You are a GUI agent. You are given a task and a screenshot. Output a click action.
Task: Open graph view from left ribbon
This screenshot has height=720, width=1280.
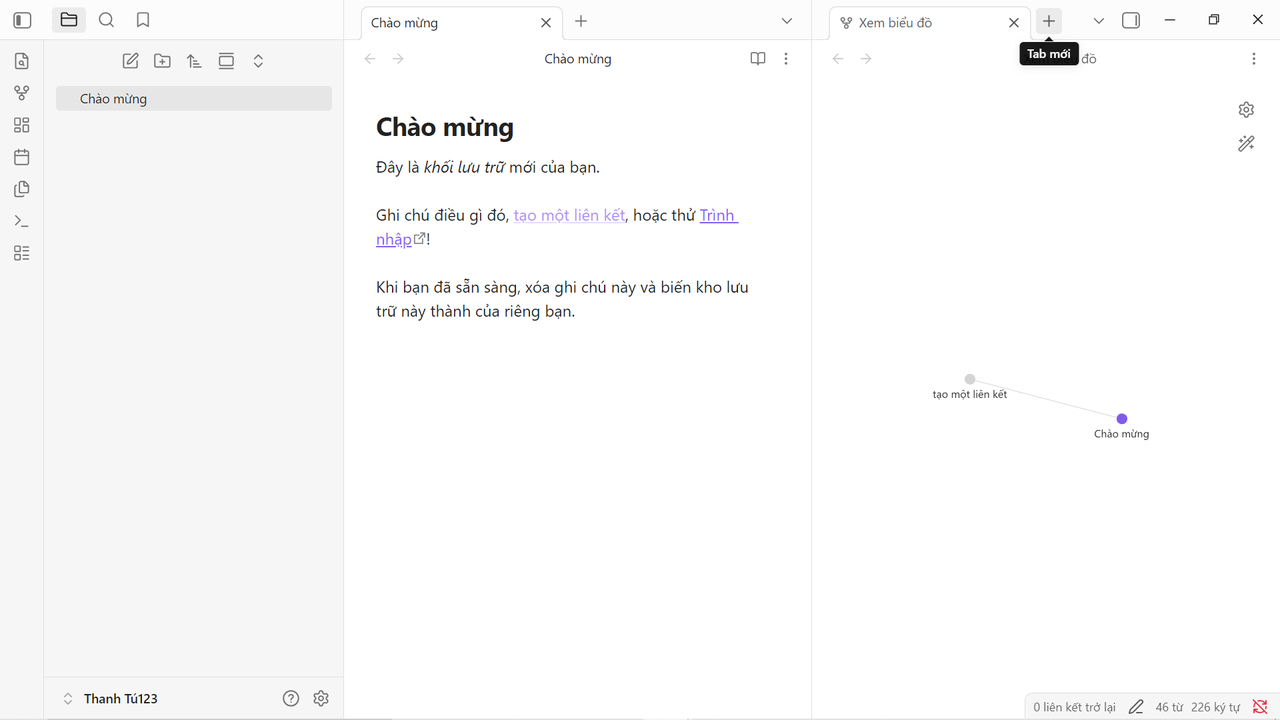click(22, 93)
